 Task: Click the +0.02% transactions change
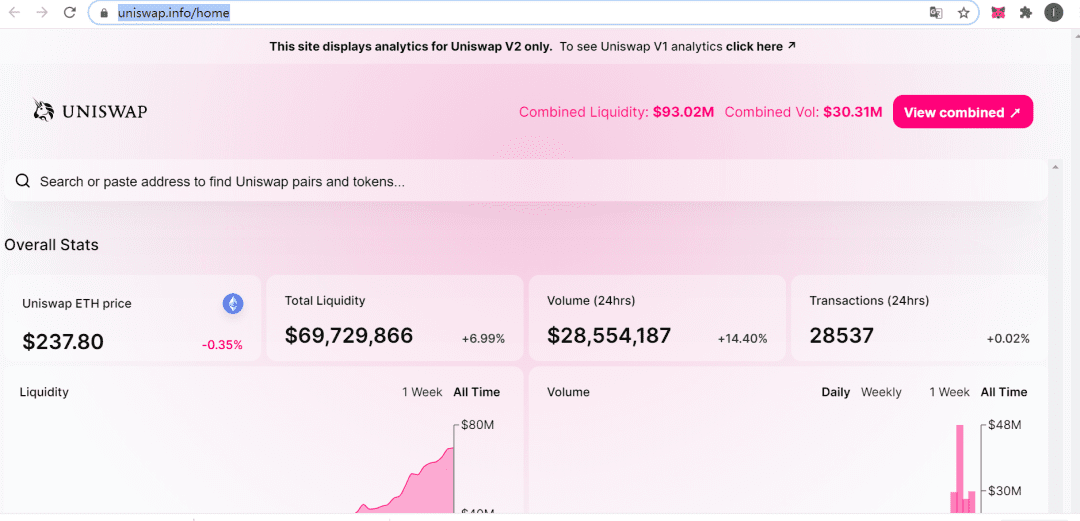[1008, 338]
